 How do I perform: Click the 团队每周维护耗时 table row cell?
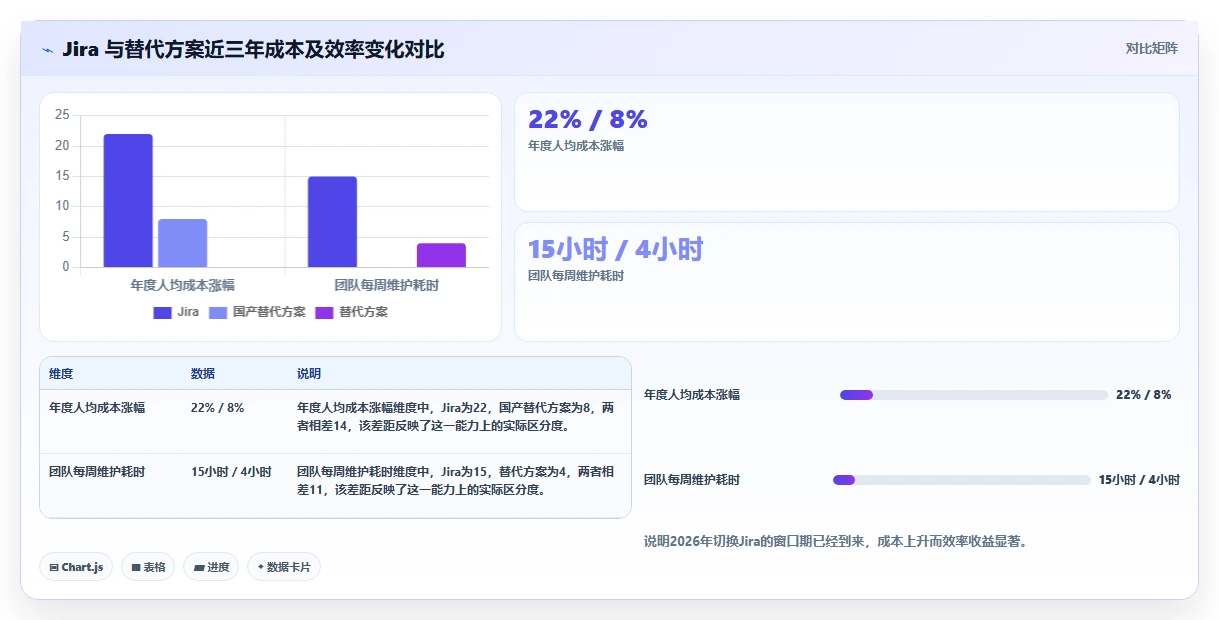pyautogui.click(x=97, y=472)
